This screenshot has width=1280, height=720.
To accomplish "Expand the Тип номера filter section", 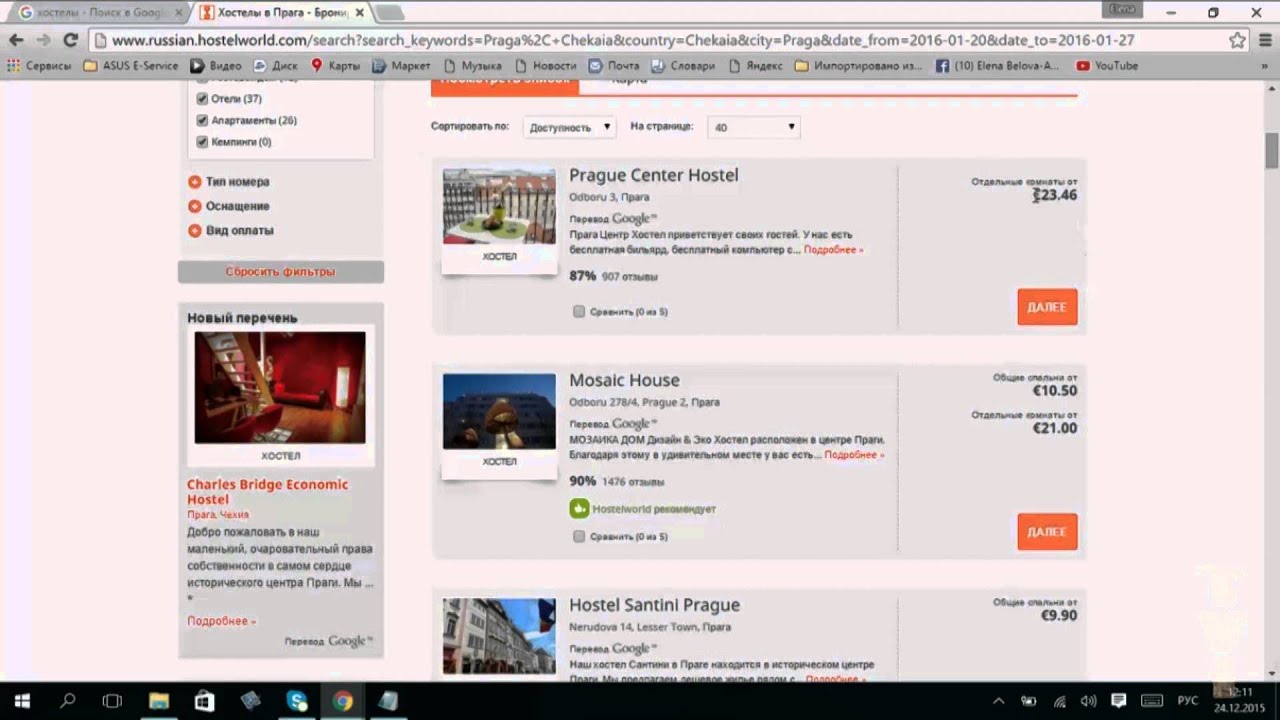I will click(228, 182).
